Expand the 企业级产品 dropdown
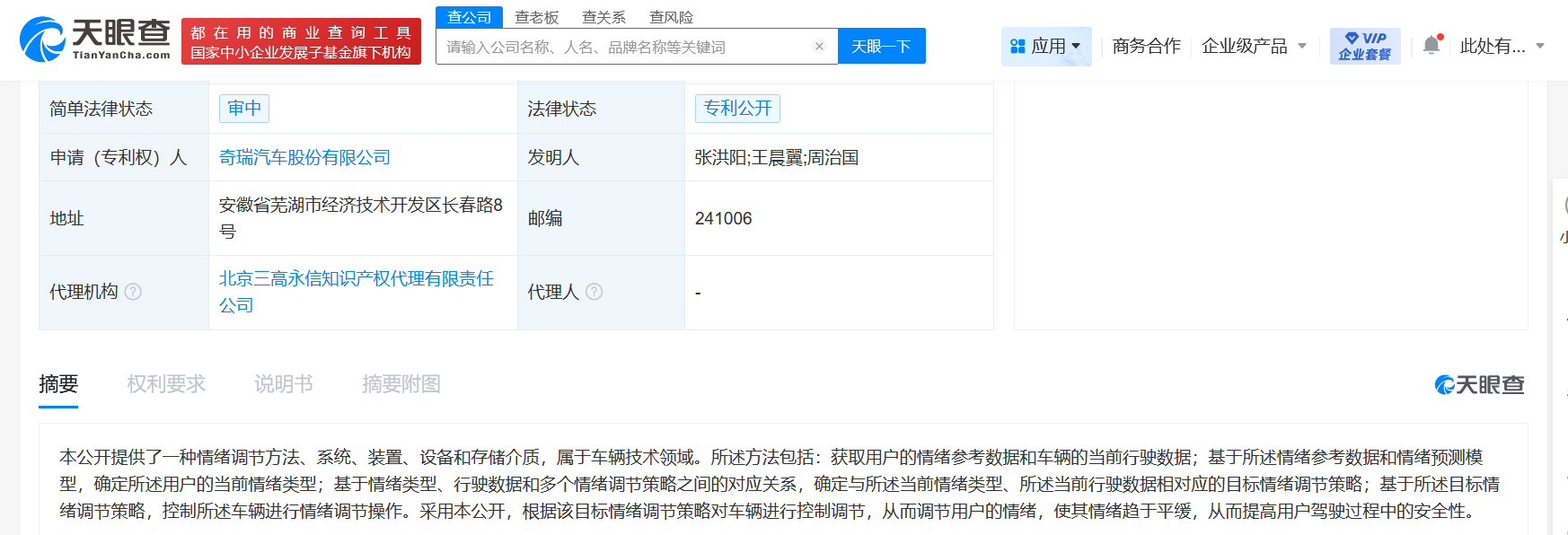The height and width of the screenshot is (535, 1568). click(x=1302, y=46)
